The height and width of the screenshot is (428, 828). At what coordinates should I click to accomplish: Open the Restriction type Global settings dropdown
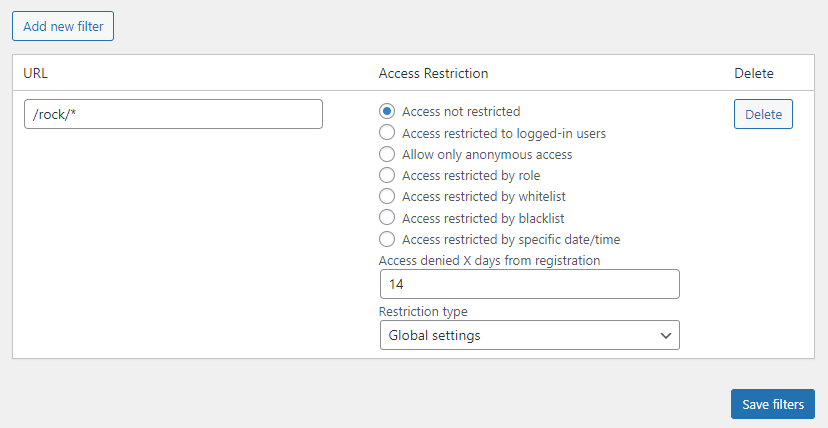[530, 335]
